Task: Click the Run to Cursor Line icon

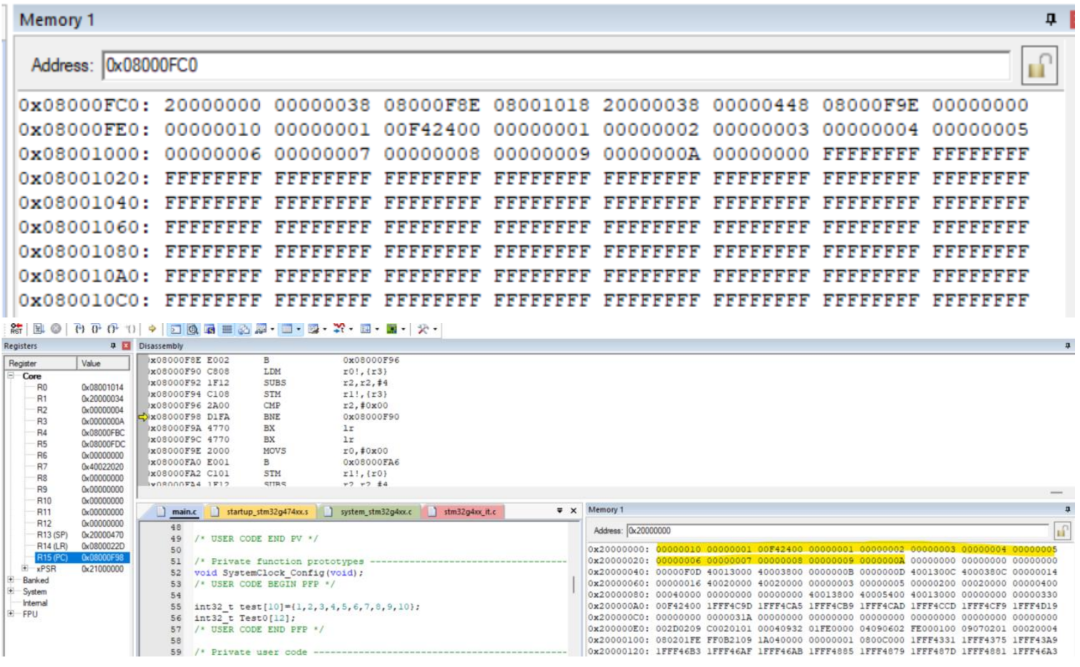Action: (x=131, y=329)
